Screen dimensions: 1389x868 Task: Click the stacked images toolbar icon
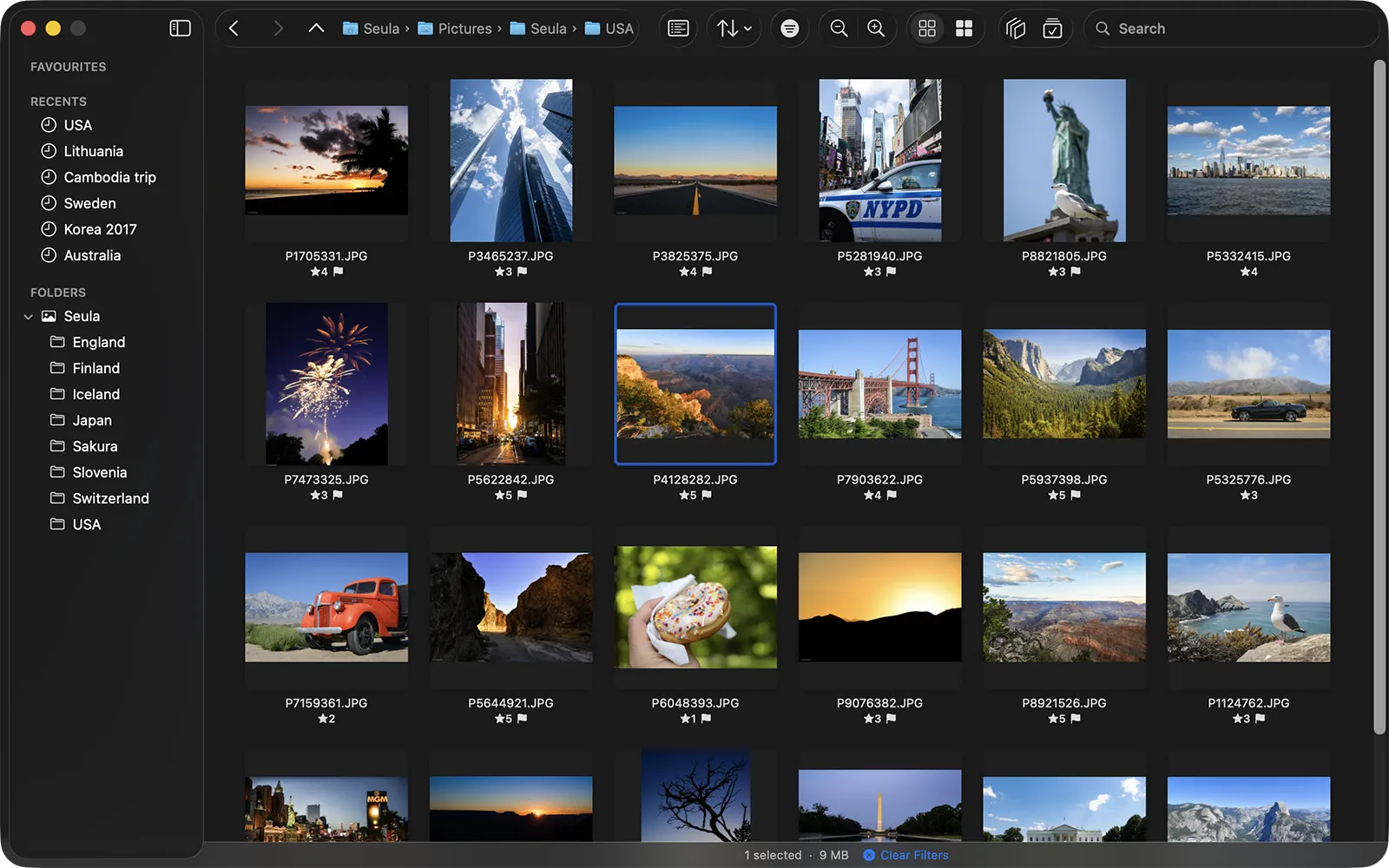tap(1016, 29)
